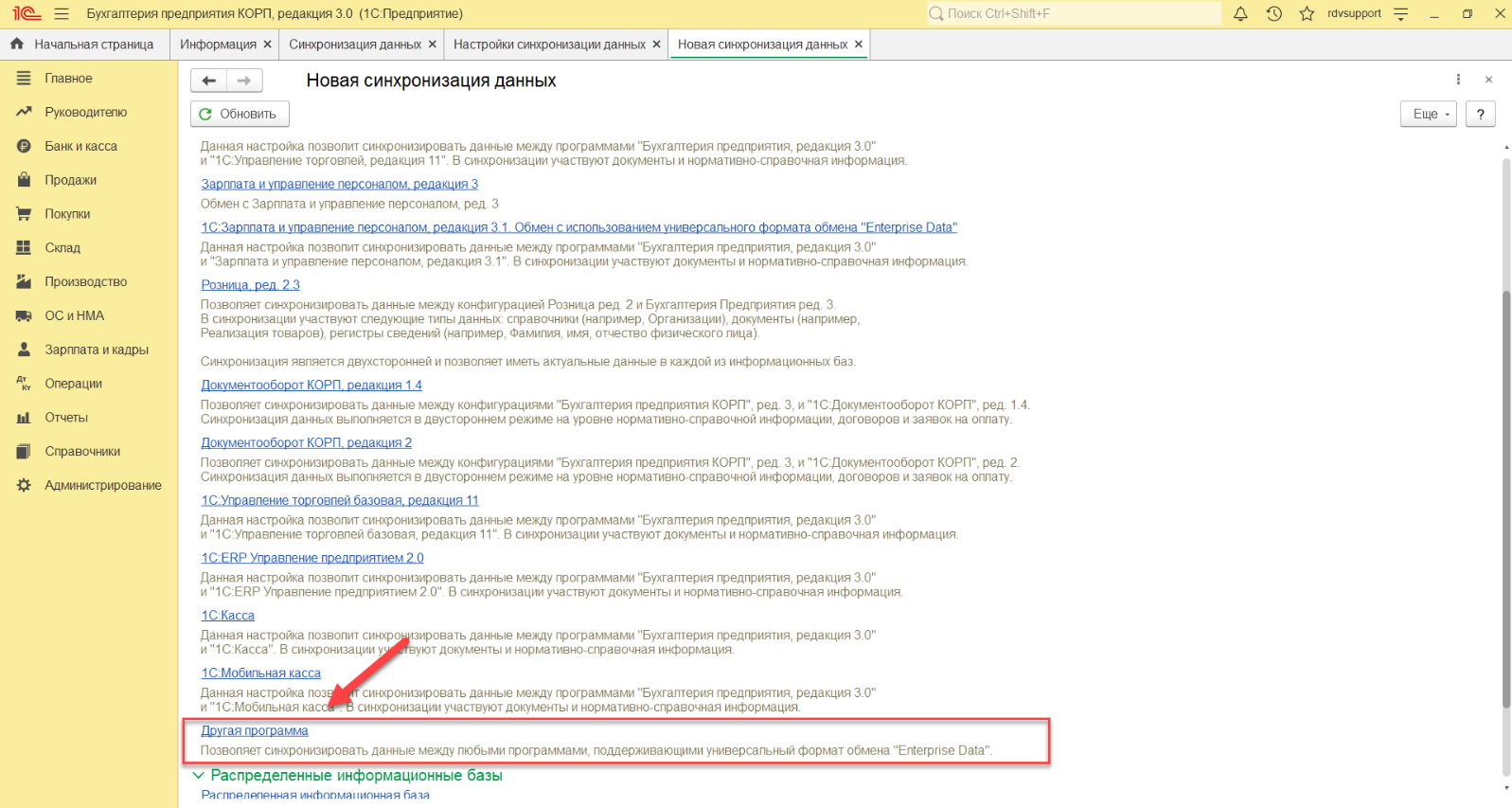Open Документооборот КОРП, редакция 1.4 link
1512x808 pixels.
(x=311, y=386)
